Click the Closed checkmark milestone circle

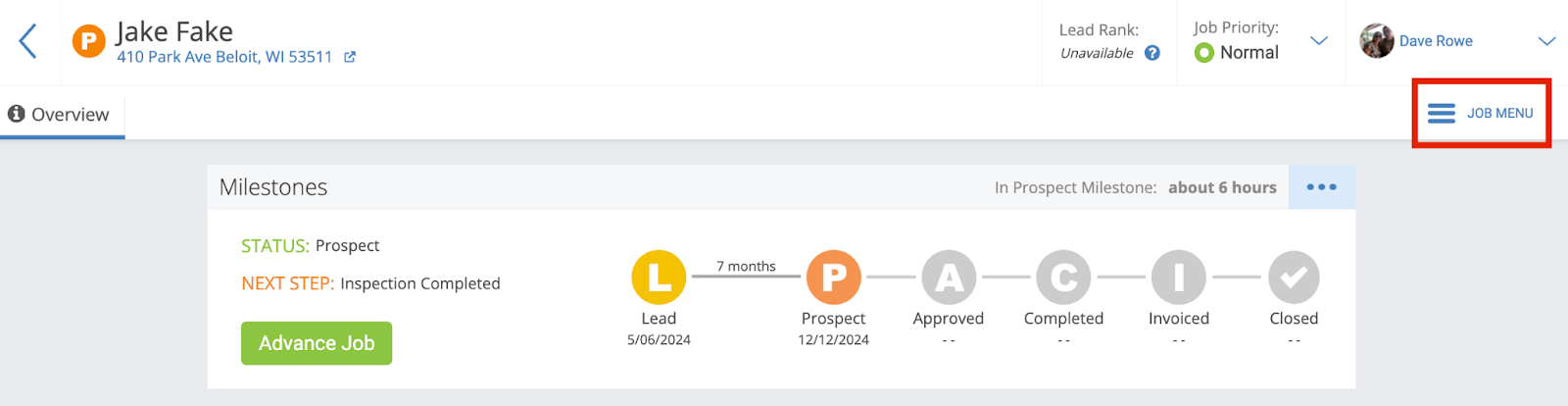[1294, 278]
